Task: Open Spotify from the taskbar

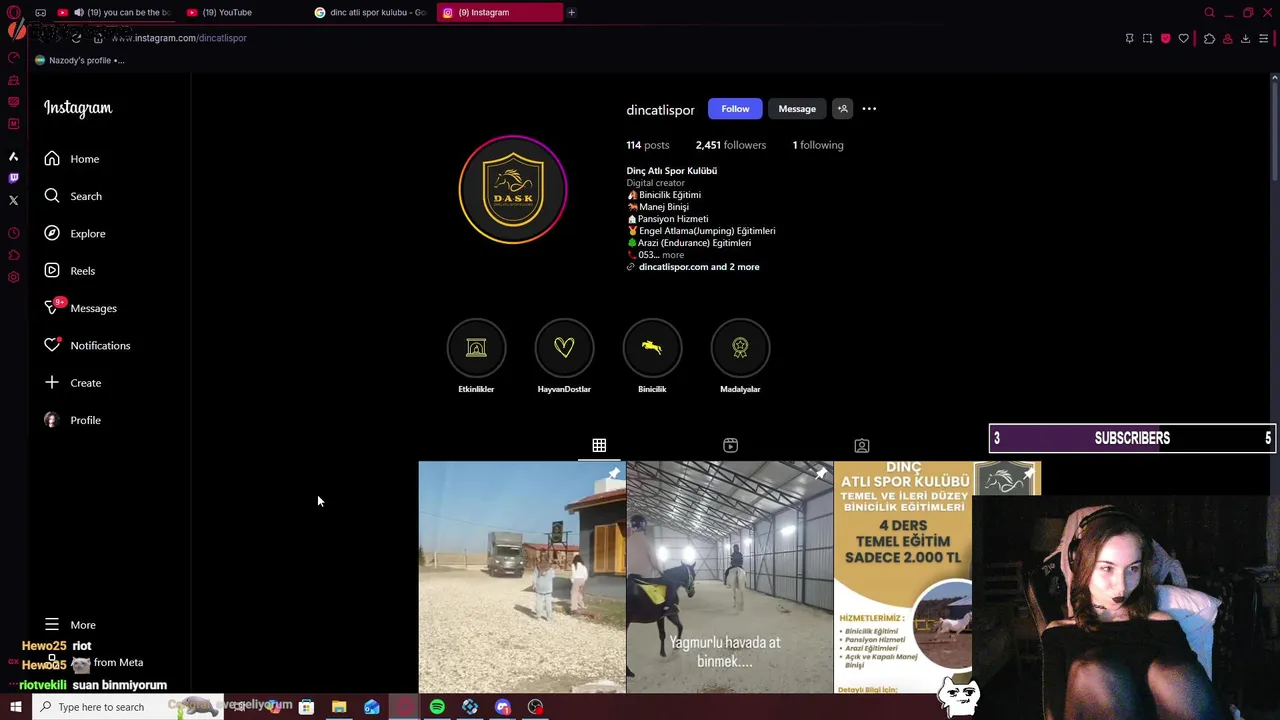Action: 437,707
